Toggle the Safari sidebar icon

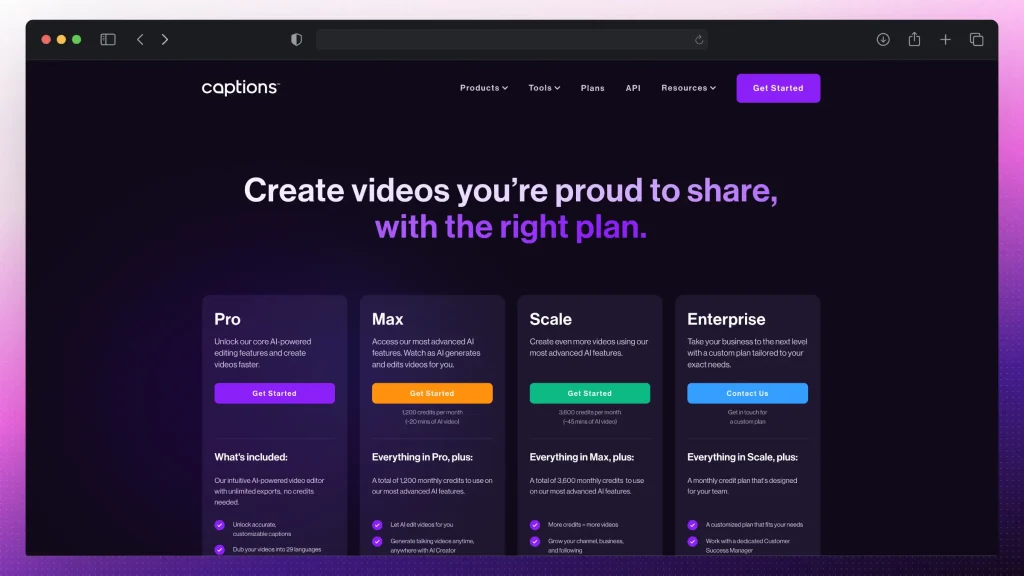pyautogui.click(x=108, y=40)
